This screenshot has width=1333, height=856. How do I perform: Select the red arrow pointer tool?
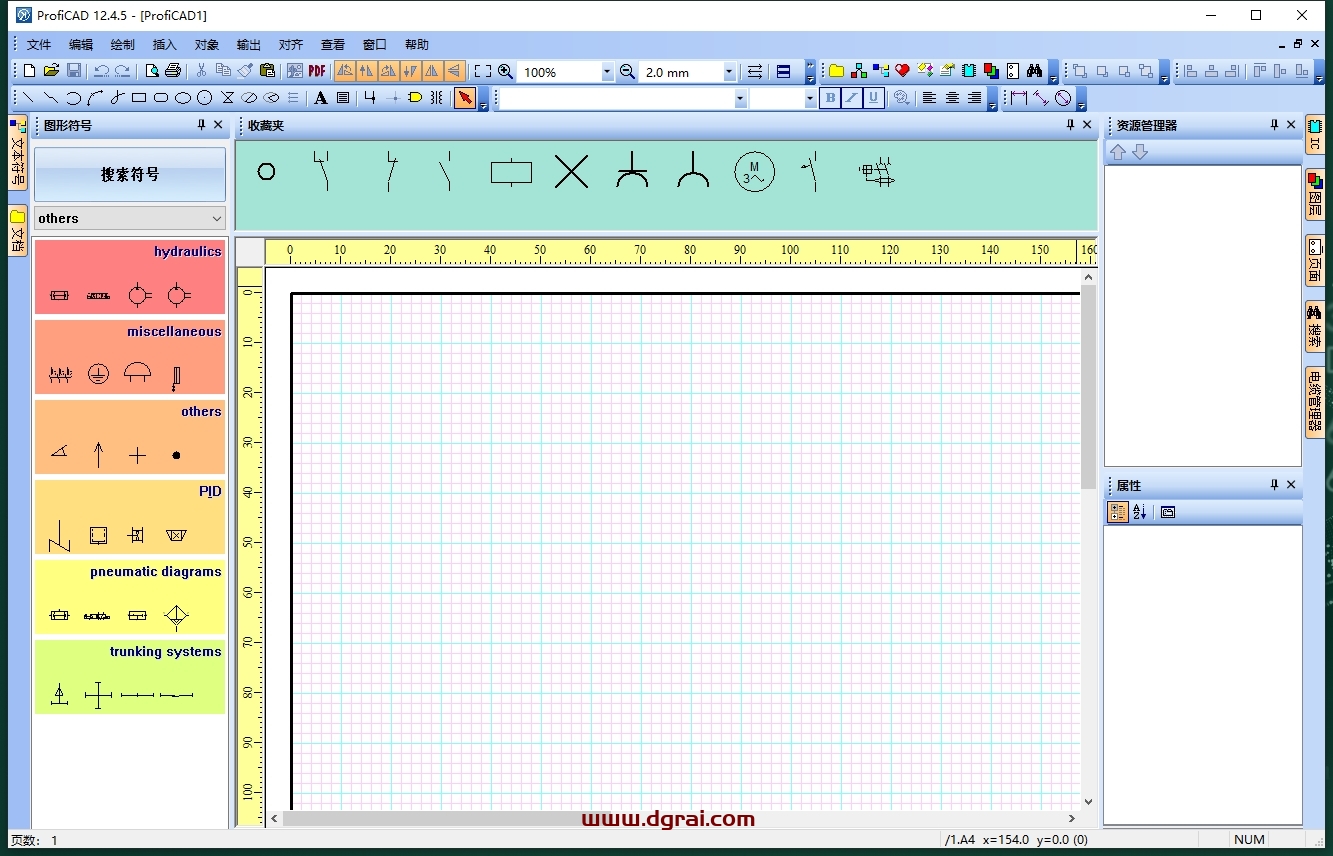[465, 98]
